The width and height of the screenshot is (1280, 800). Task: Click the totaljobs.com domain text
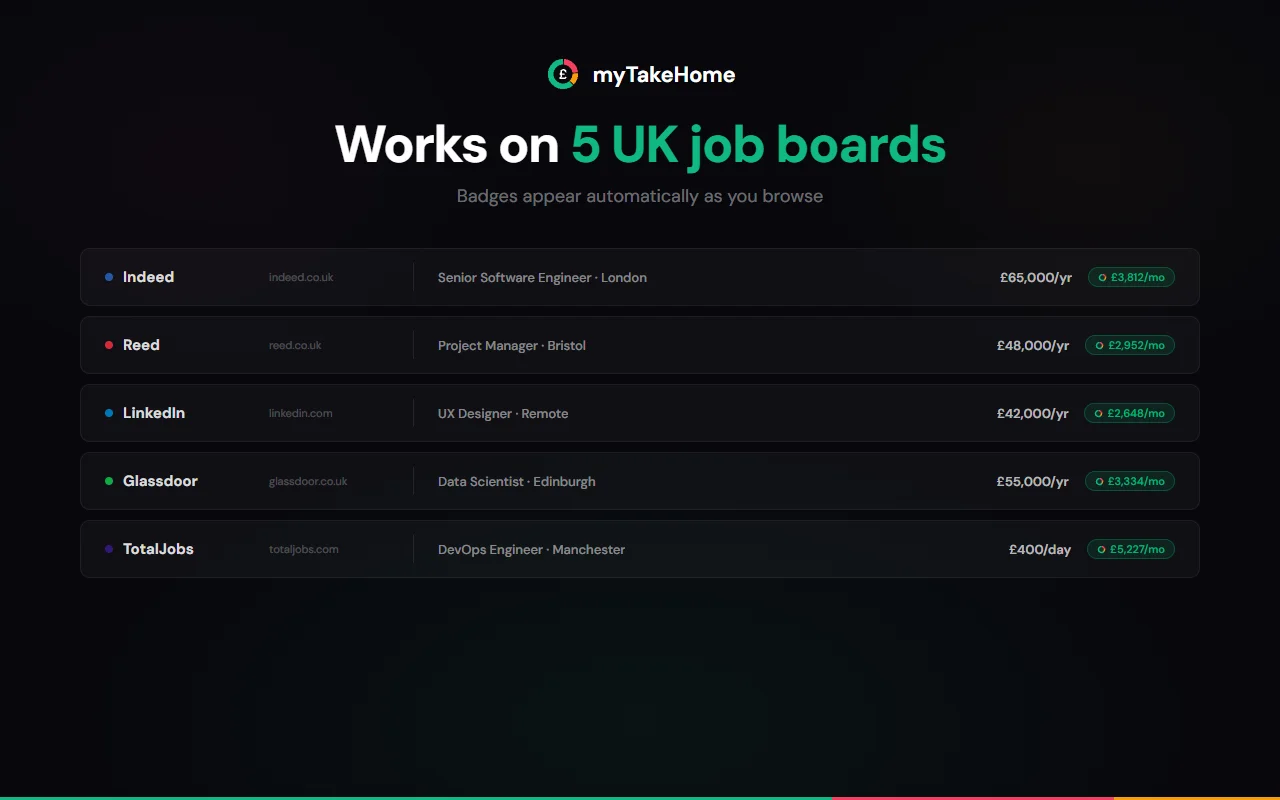pos(303,549)
